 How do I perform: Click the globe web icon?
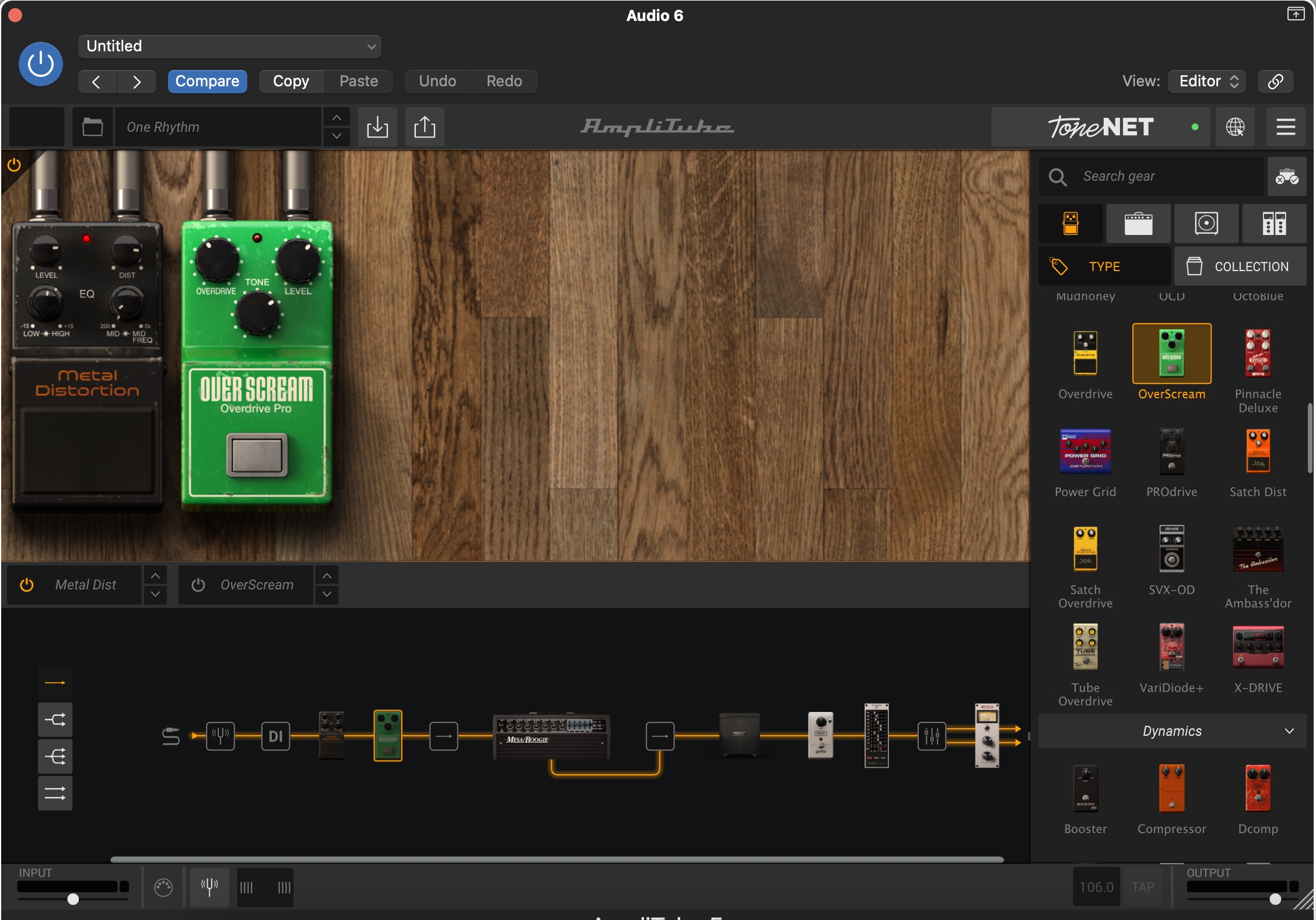(x=1235, y=127)
